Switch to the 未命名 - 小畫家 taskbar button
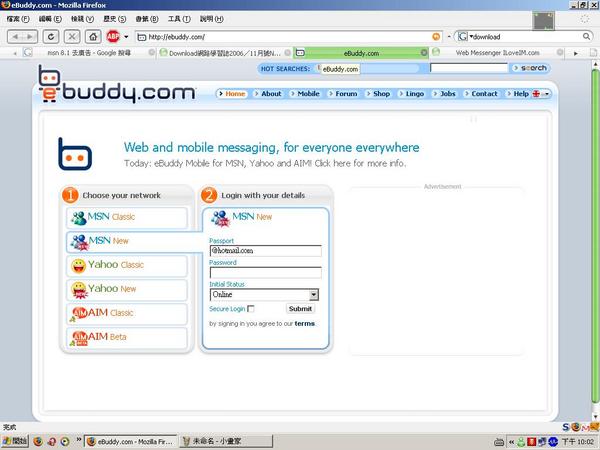 point(226,441)
